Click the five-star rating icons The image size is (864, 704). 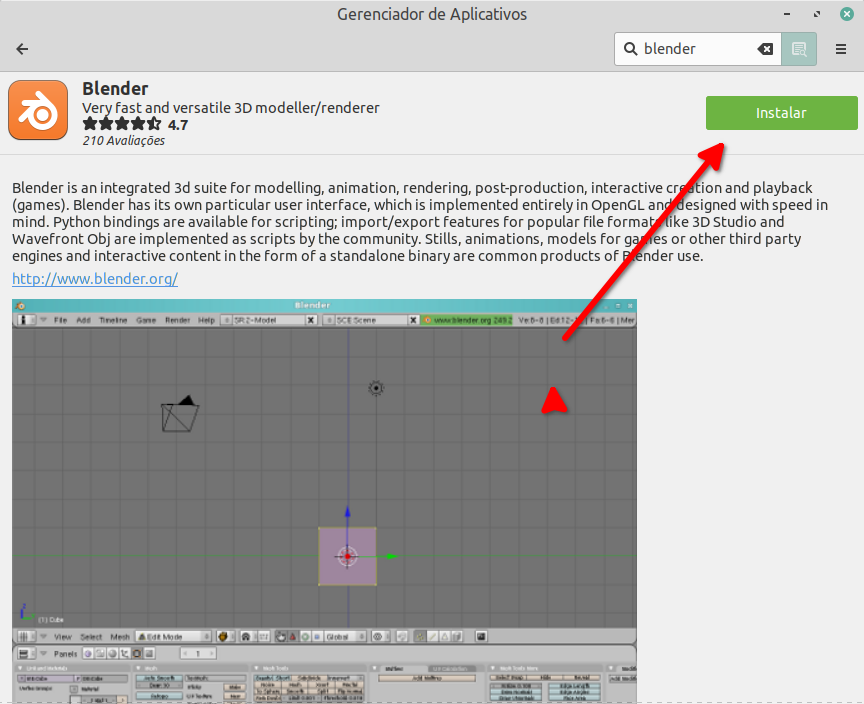click(x=122, y=124)
